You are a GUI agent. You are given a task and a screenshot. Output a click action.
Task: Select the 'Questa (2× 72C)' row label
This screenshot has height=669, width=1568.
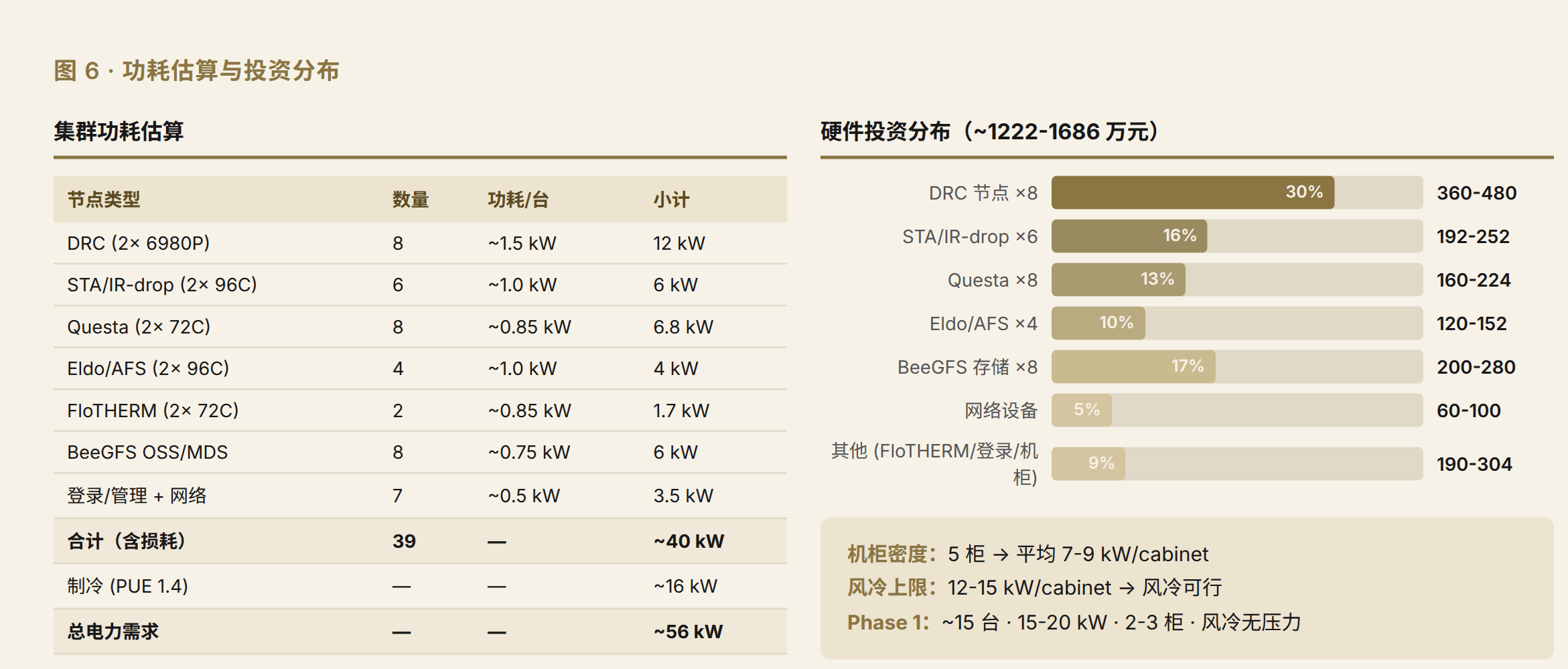pos(139,327)
